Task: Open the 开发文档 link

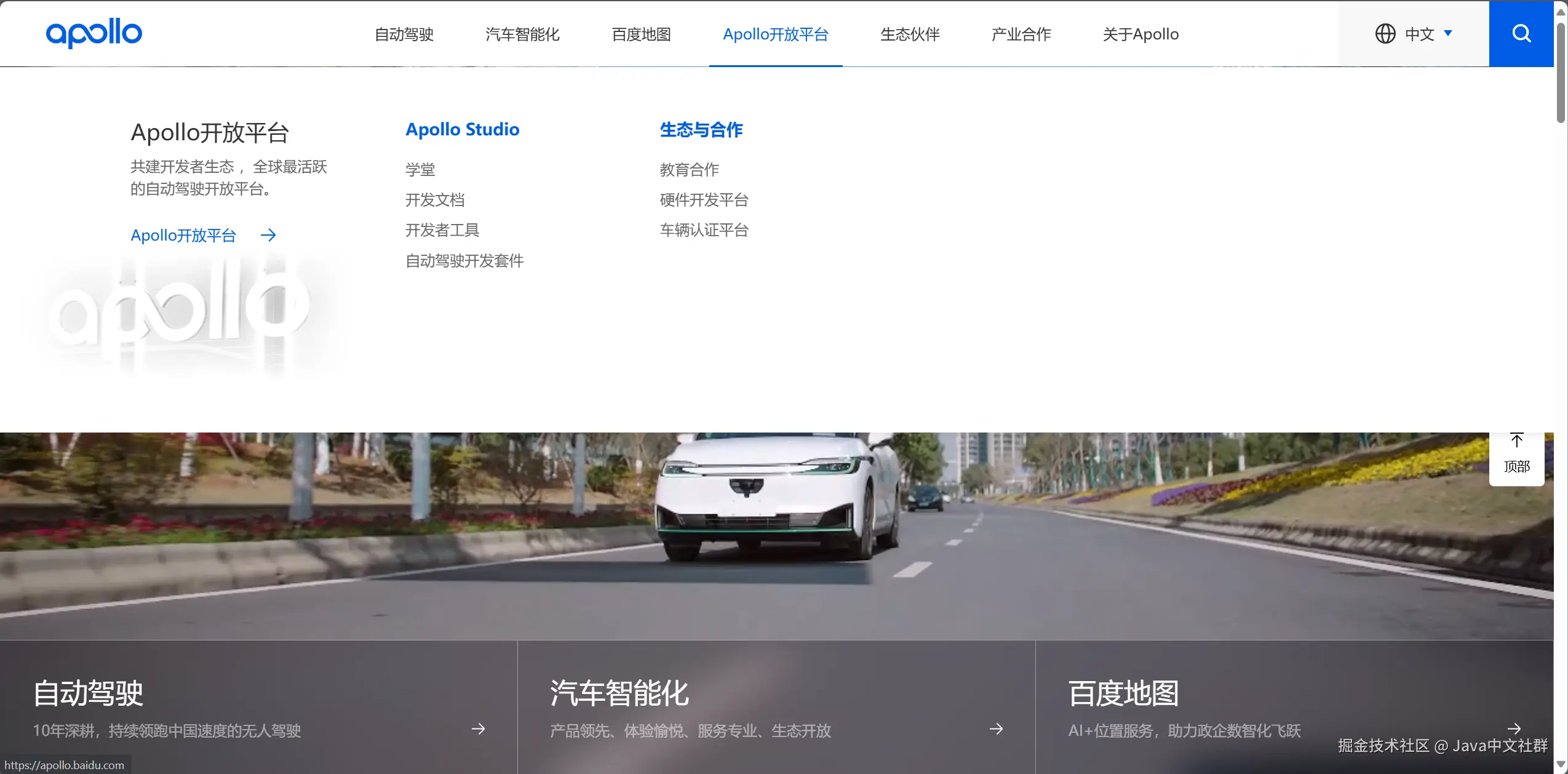Action: [x=435, y=200]
